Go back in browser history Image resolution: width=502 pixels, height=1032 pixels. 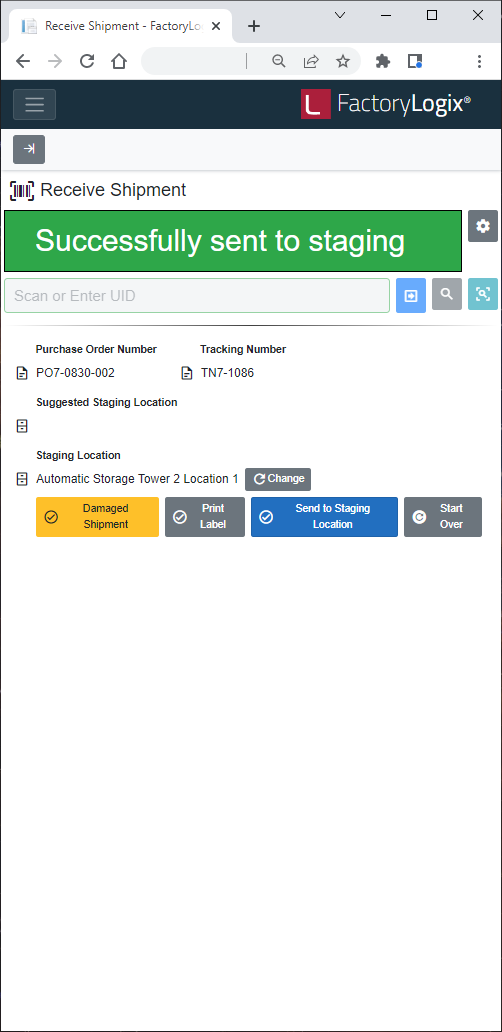(x=23, y=61)
